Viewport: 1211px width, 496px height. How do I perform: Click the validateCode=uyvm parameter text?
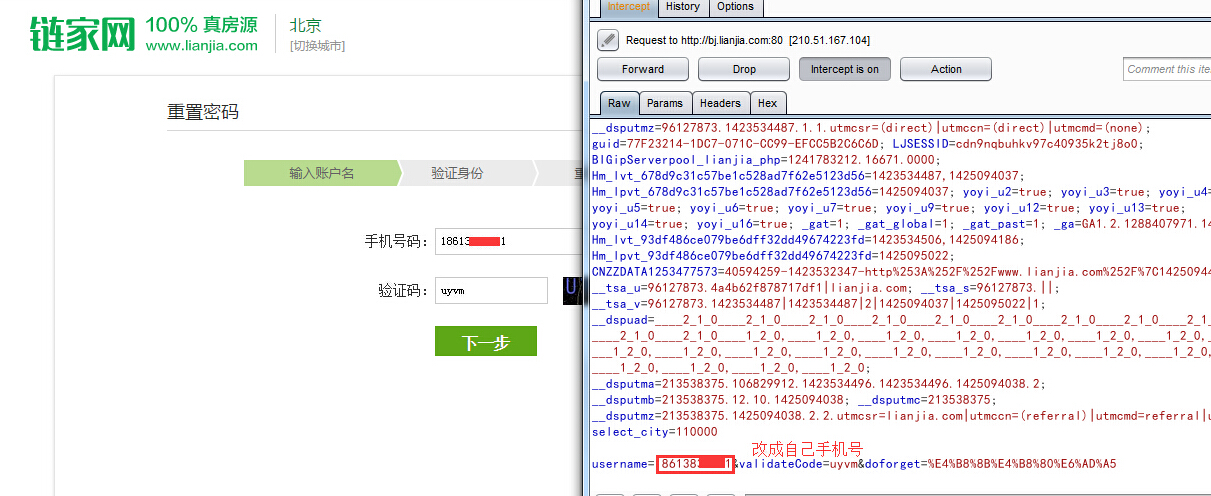(796, 464)
